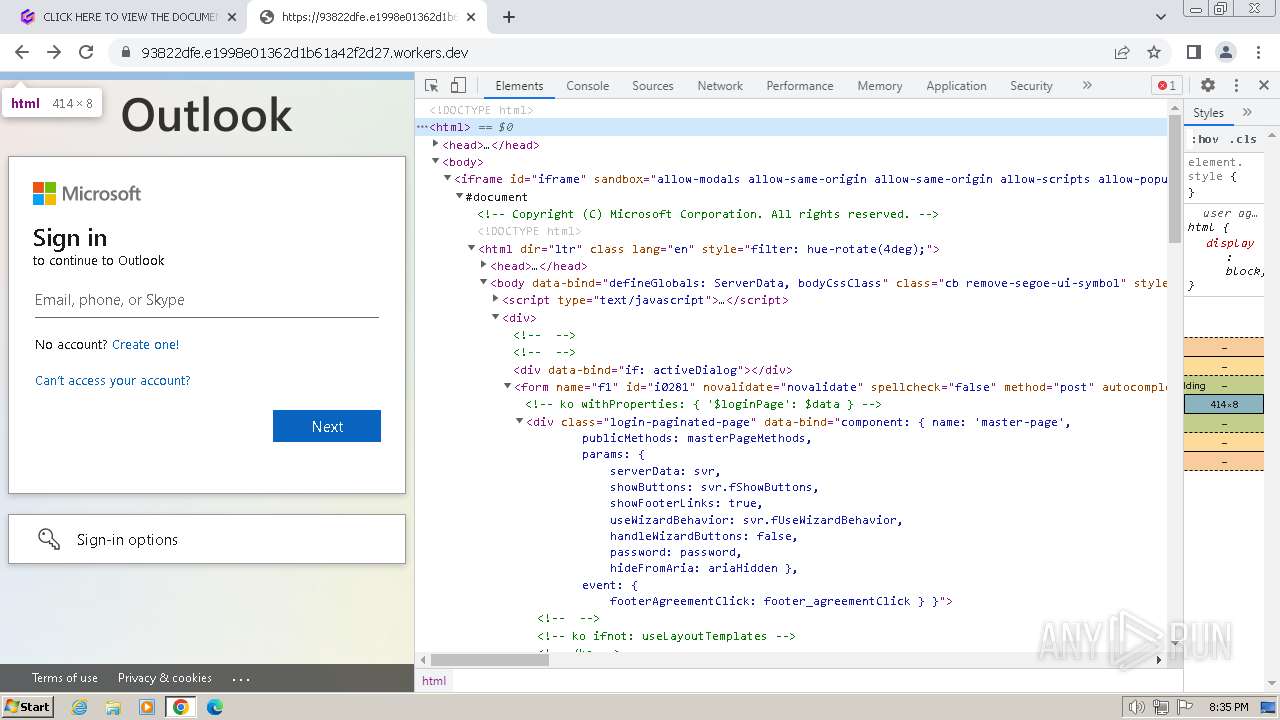This screenshot has height=720, width=1280.
Task: Click the red error count badge
Action: click(1166, 86)
